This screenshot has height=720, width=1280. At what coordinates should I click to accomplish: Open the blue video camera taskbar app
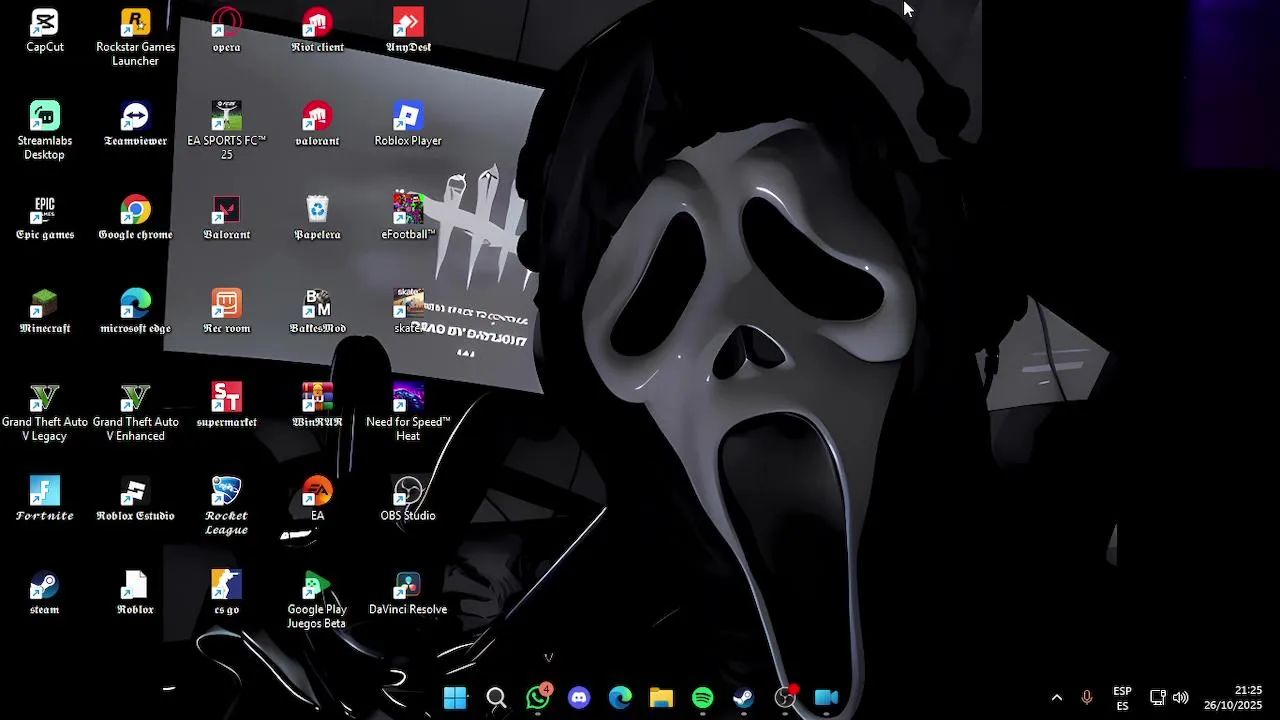click(826, 698)
